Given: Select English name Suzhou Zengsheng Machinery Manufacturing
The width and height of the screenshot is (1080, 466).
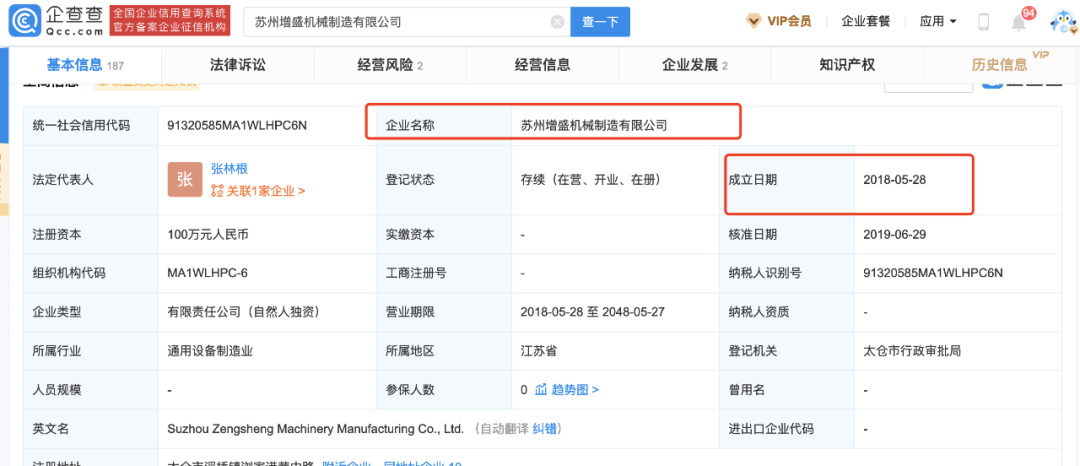Looking at the screenshot, I should (315, 429).
